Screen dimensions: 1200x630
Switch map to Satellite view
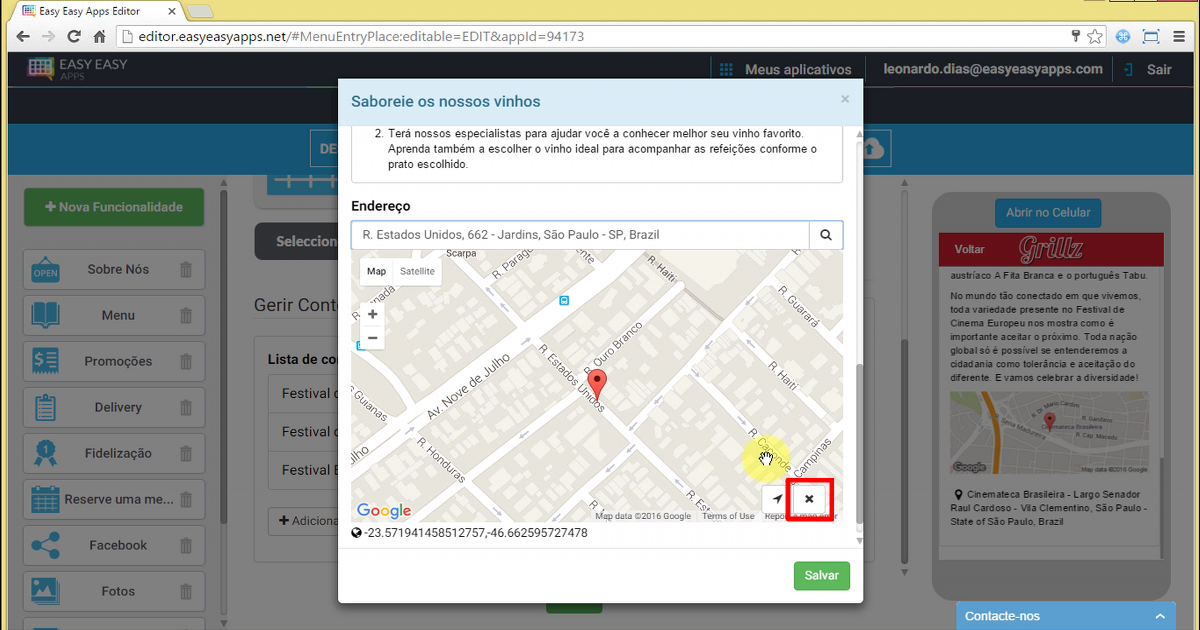(x=417, y=271)
